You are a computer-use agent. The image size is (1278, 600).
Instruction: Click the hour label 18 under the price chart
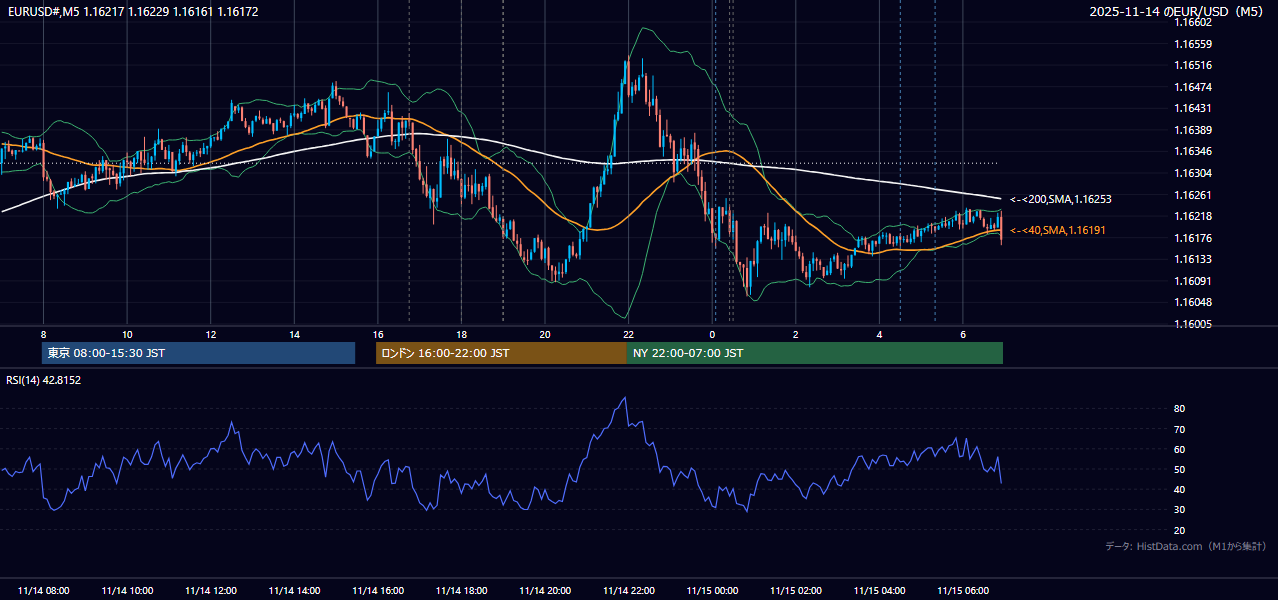(461, 334)
